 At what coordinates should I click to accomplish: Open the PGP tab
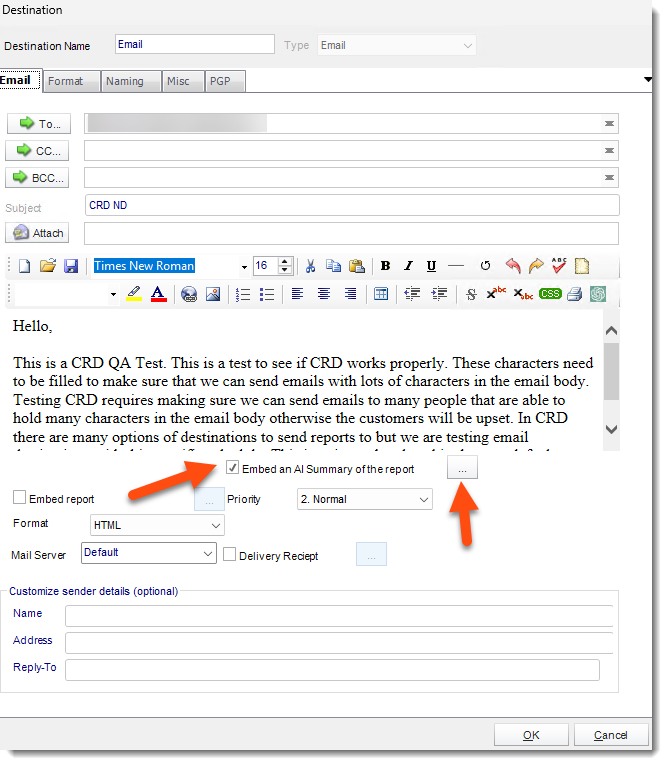pyautogui.click(x=219, y=81)
